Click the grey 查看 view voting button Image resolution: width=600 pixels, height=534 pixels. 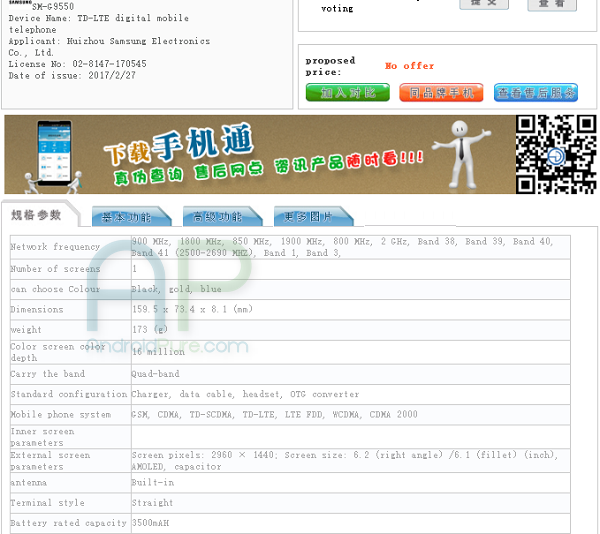552,4
